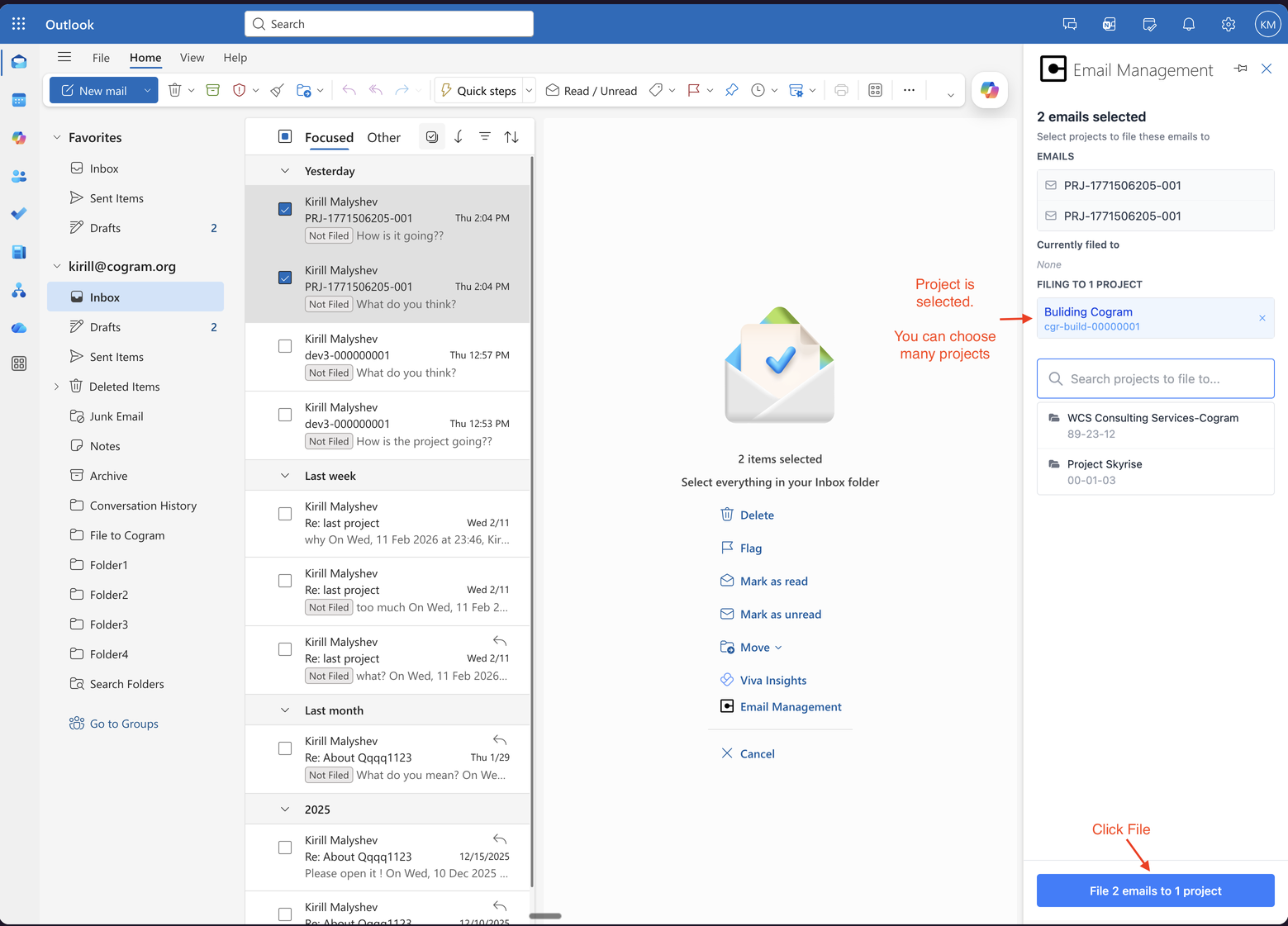Screen dimensions: 1288x926
Task: Open the Help ribbon tab
Action: point(235,57)
